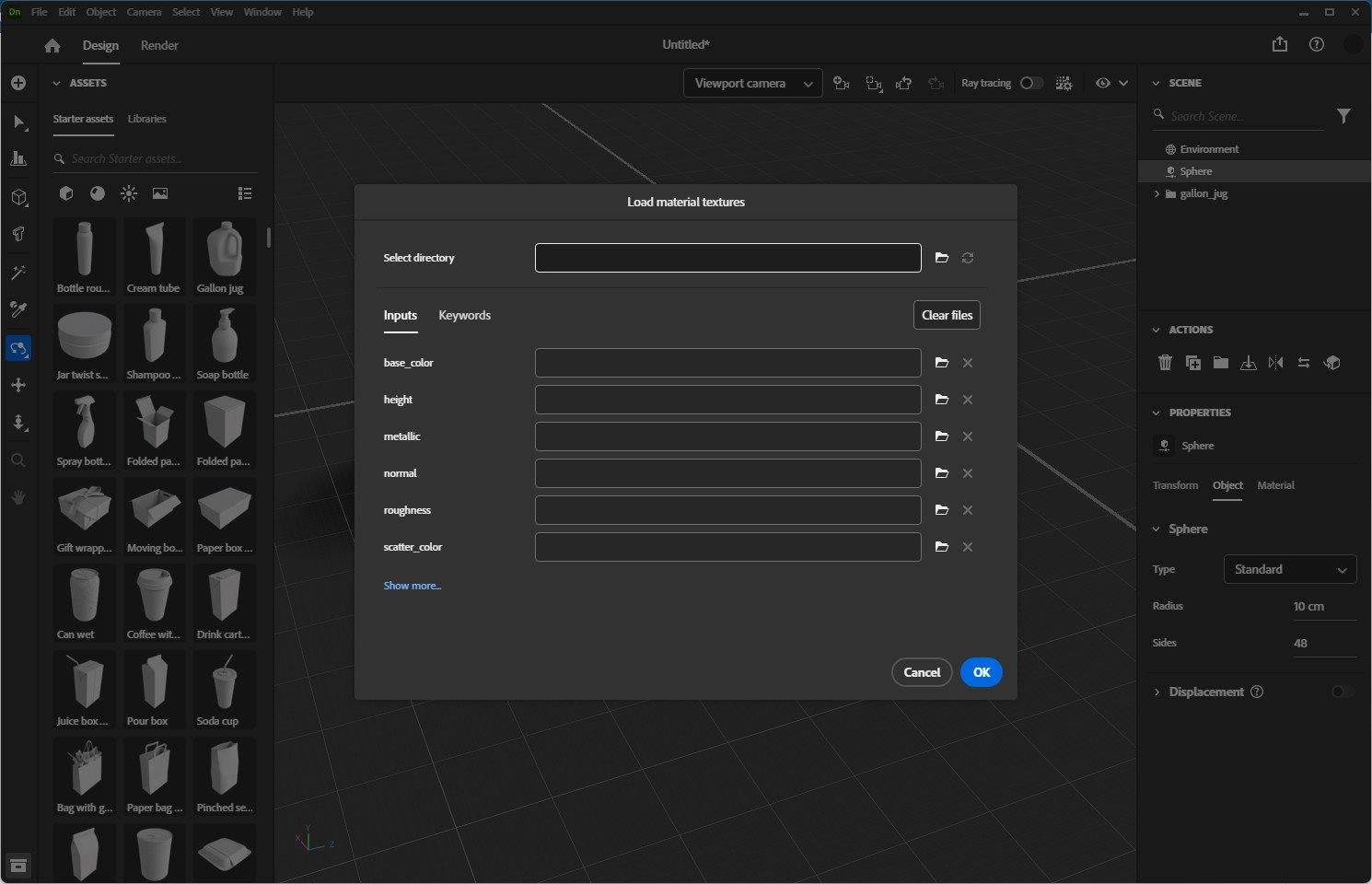The height and width of the screenshot is (884, 1372).
Task: Switch to the Render tab
Action: [159, 45]
